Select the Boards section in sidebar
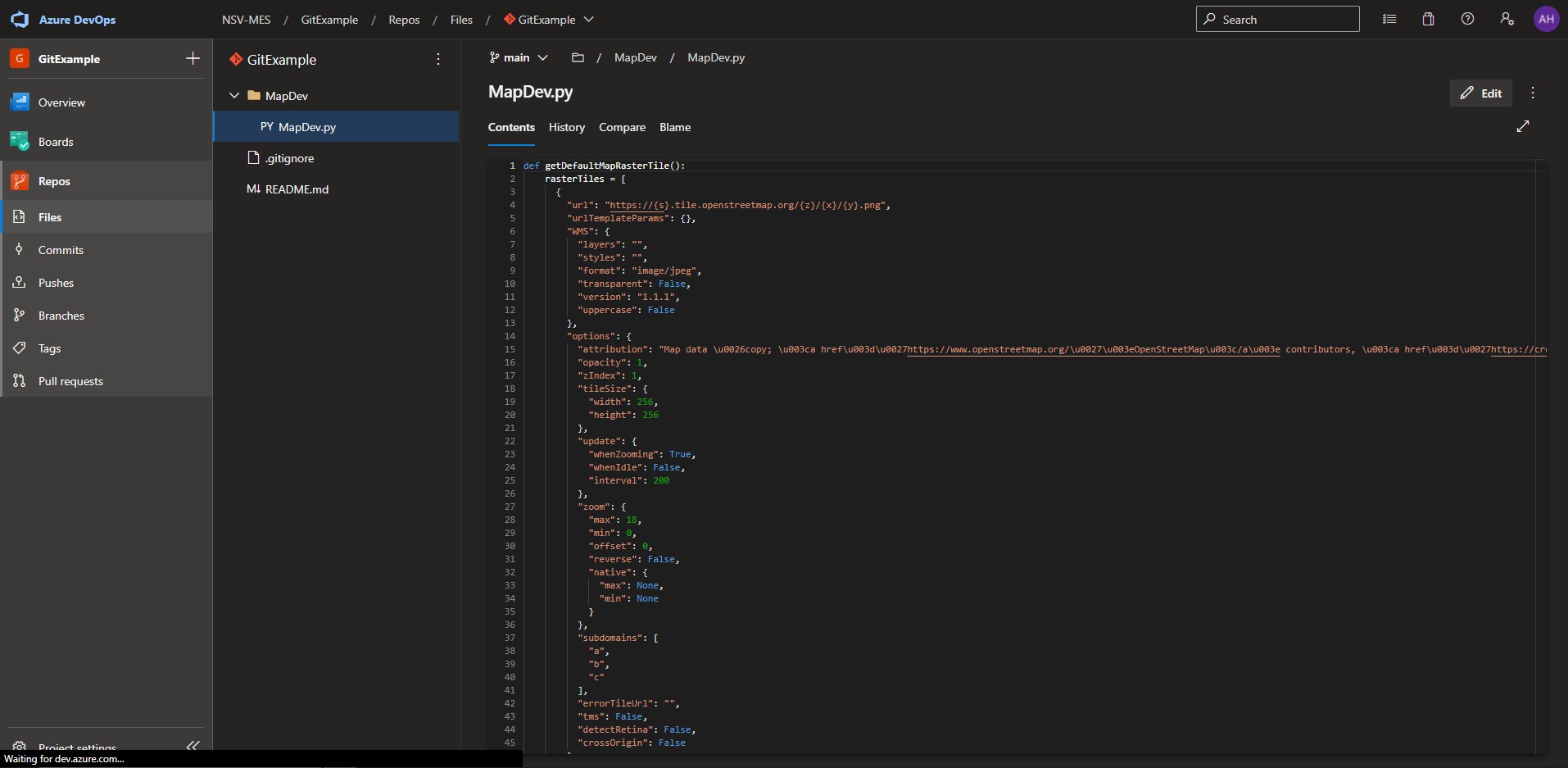1568x768 pixels. tap(56, 141)
